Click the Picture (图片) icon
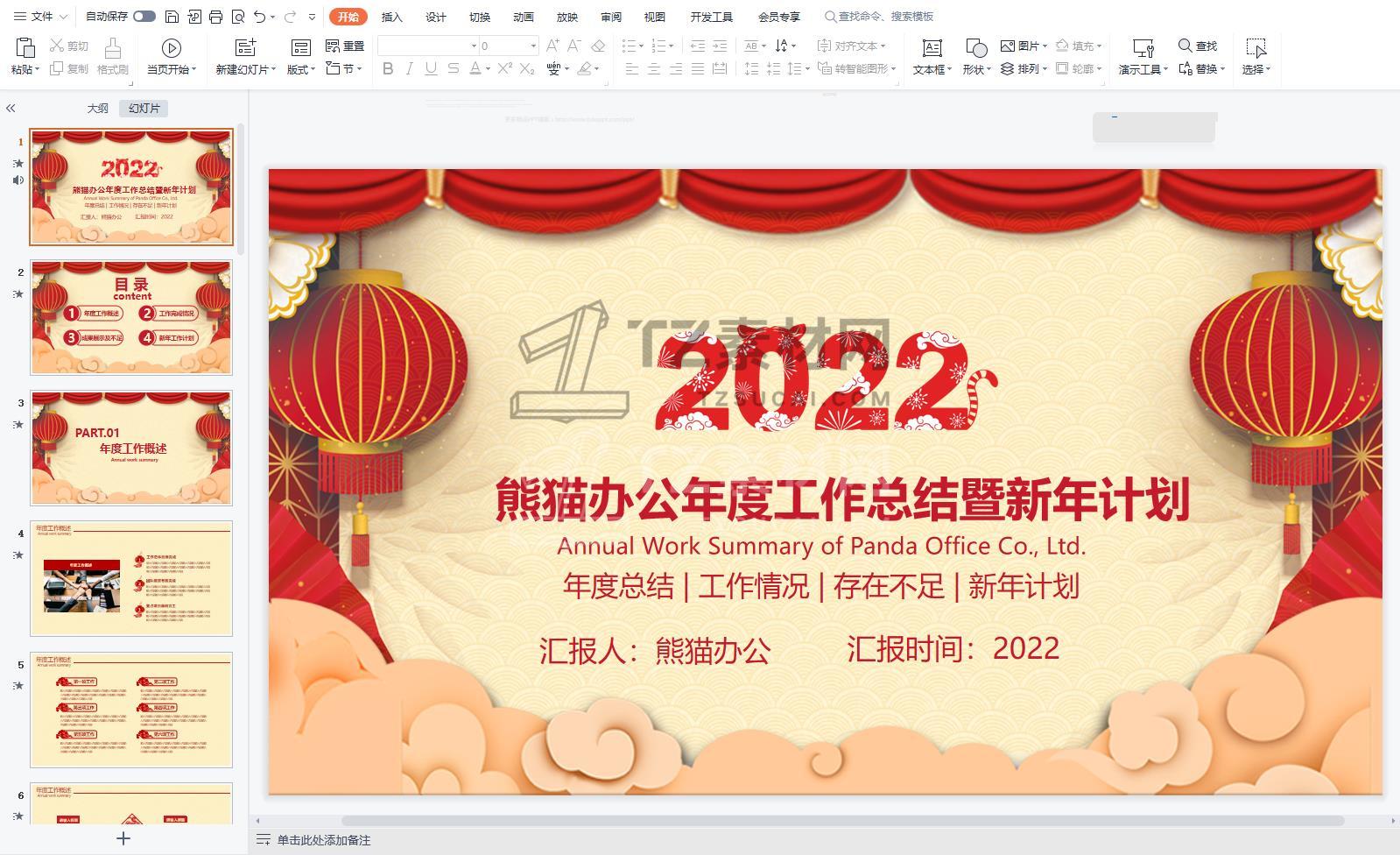This screenshot has width=1400, height=855. [x=1008, y=46]
